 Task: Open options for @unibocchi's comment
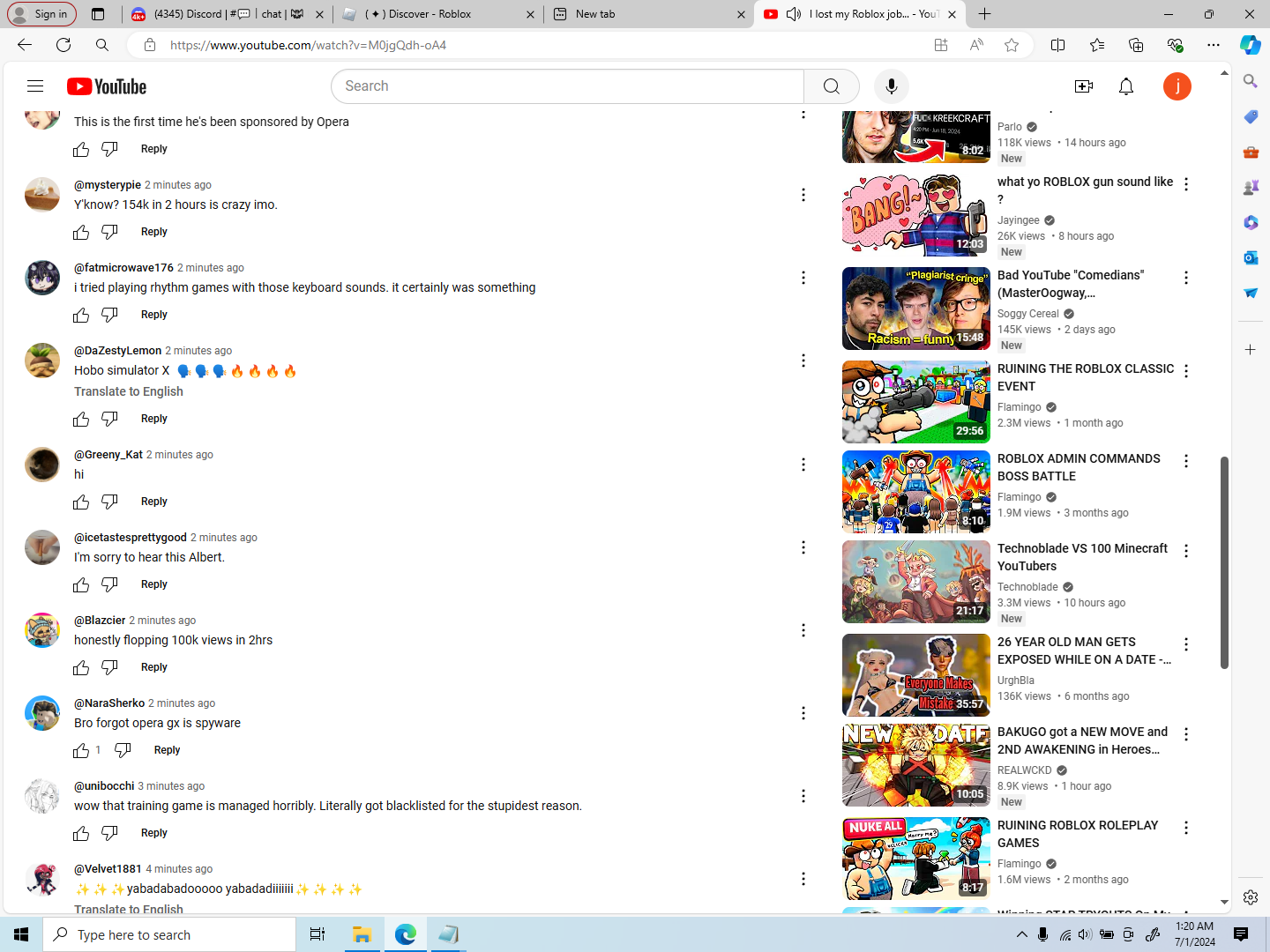(803, 796)
